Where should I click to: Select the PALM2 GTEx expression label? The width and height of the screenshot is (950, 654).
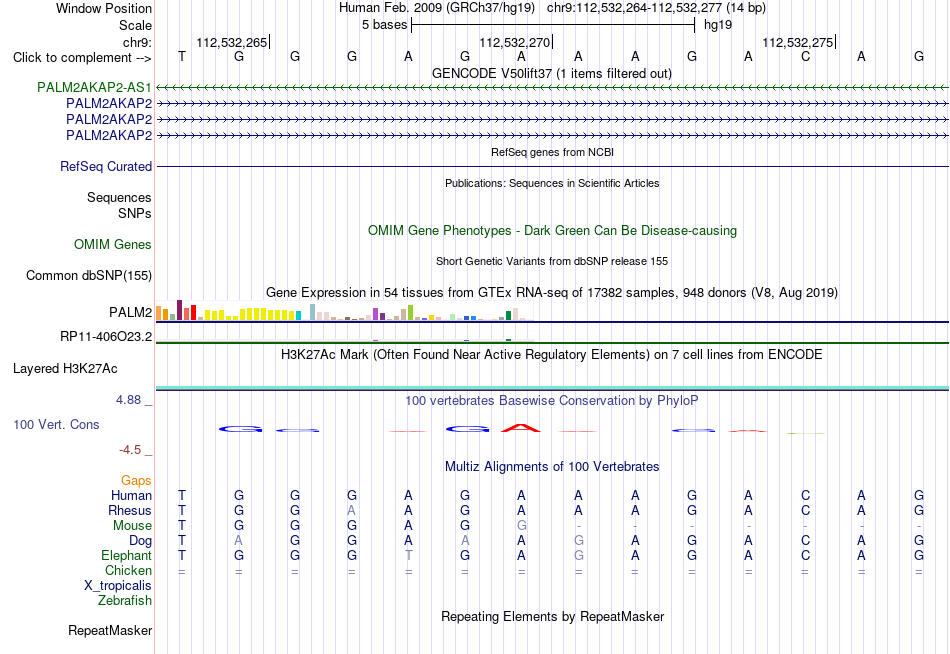[130, 312]
